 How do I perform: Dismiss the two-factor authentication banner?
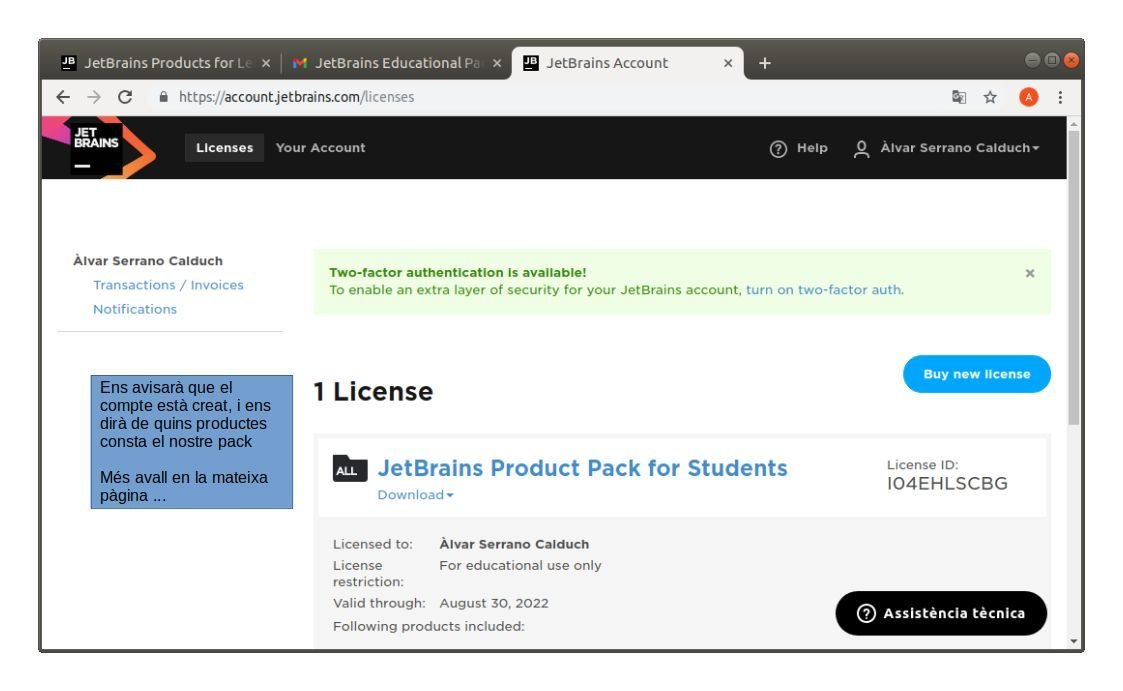pos(1030,273)
